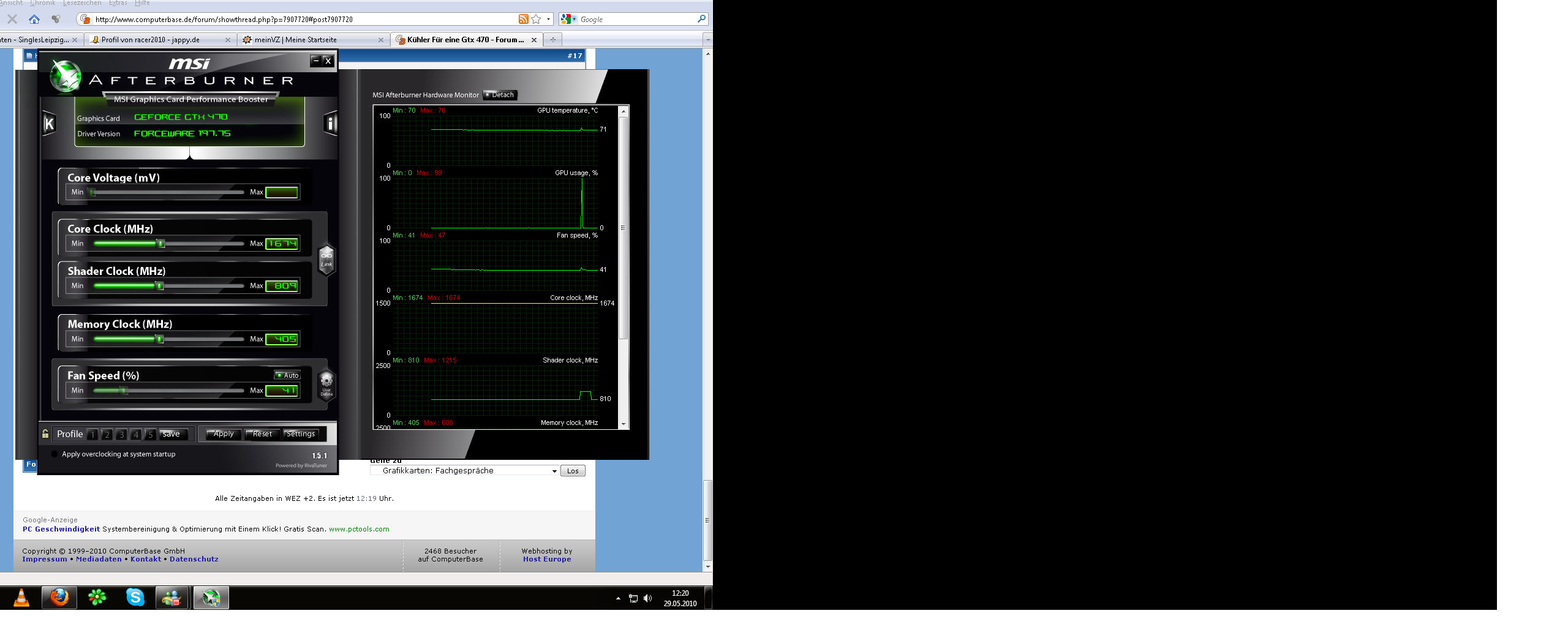Detach the Hardware Monitor window
This screenshot has height=627, width=1568.
click(x=500, y=95)
